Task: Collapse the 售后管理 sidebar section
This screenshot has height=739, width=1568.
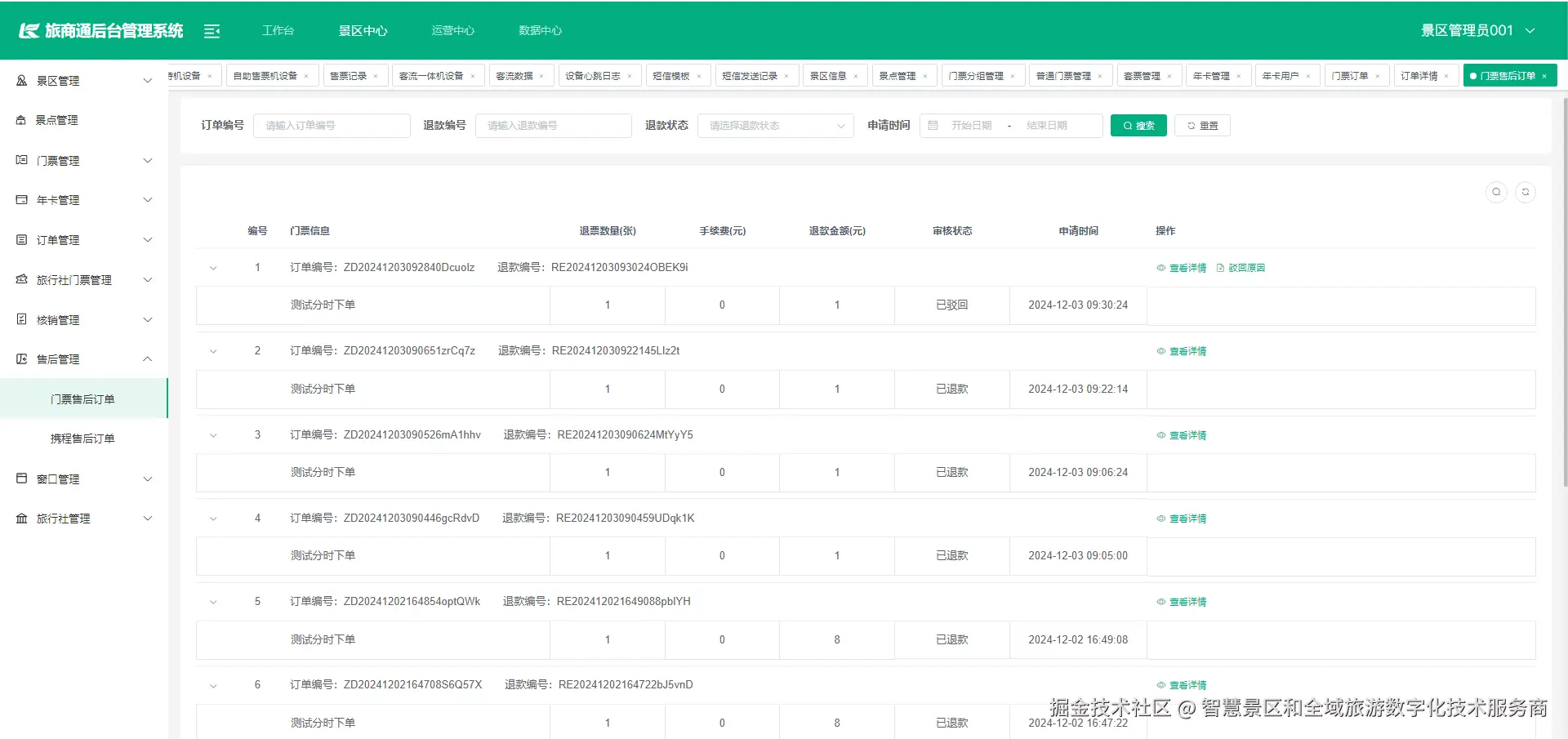Action: coord(148,359)
